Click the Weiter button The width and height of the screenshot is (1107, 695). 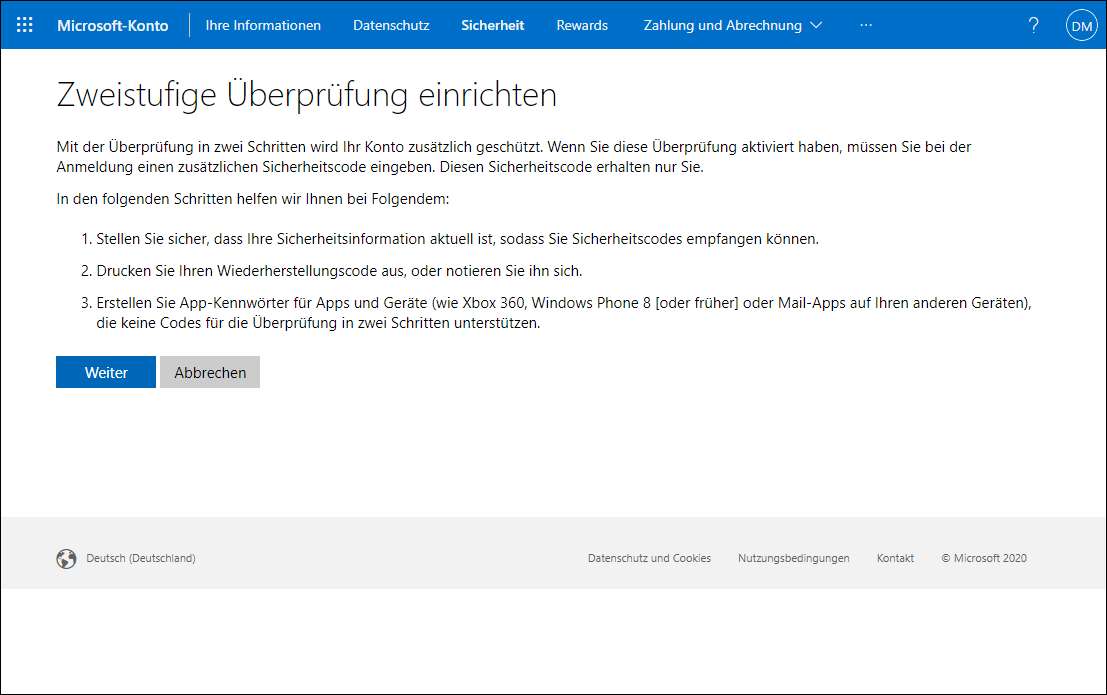(106, 372)
